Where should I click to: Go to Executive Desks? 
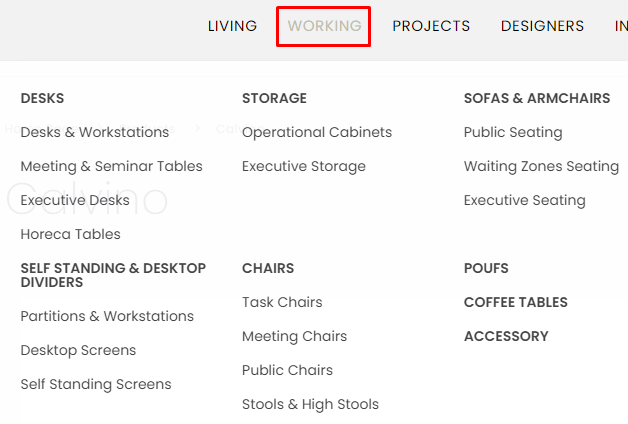(75, 200)
